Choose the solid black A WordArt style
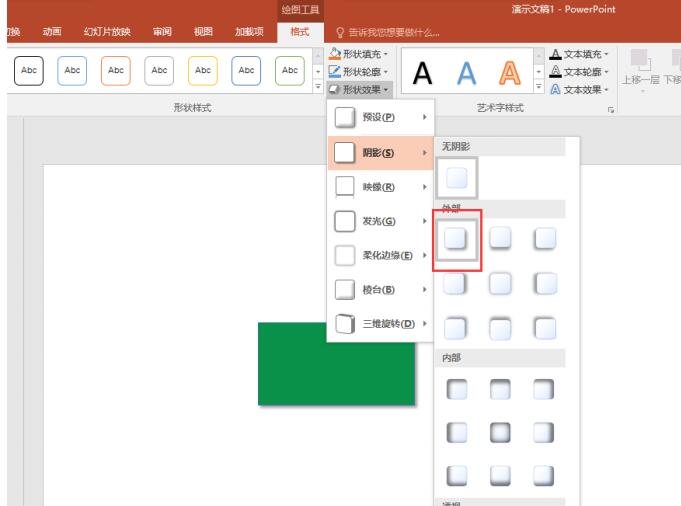This screenshot has height=506, width=681. (422, 72)
